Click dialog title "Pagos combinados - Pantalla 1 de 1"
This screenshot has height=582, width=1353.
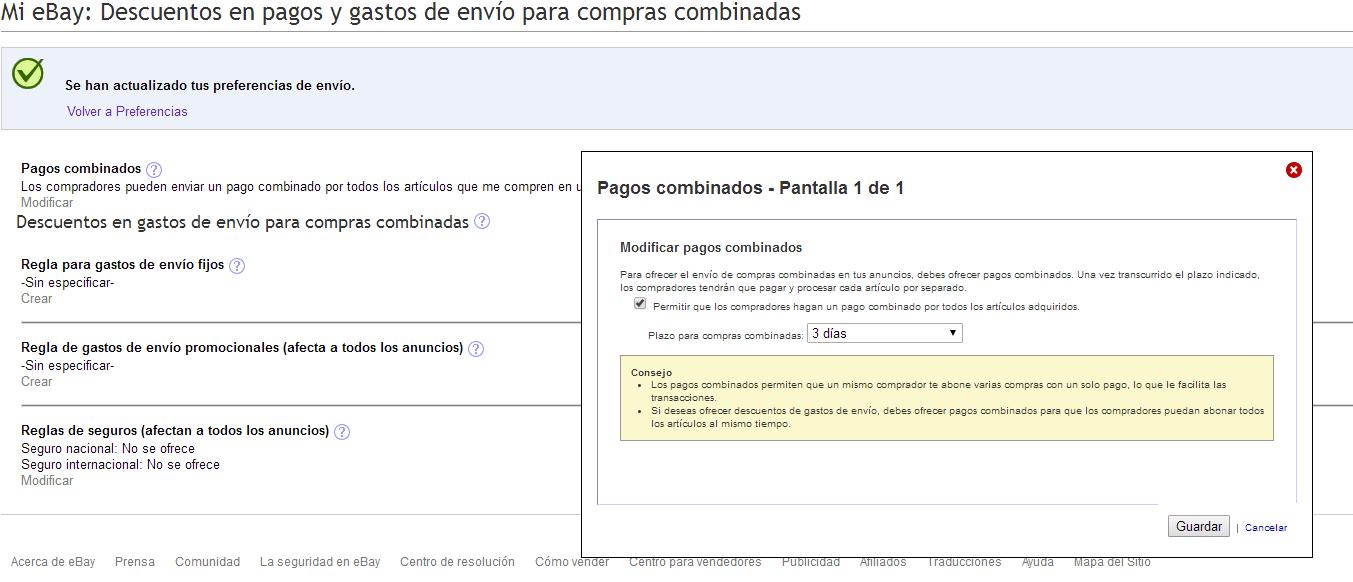pos(750,188)
